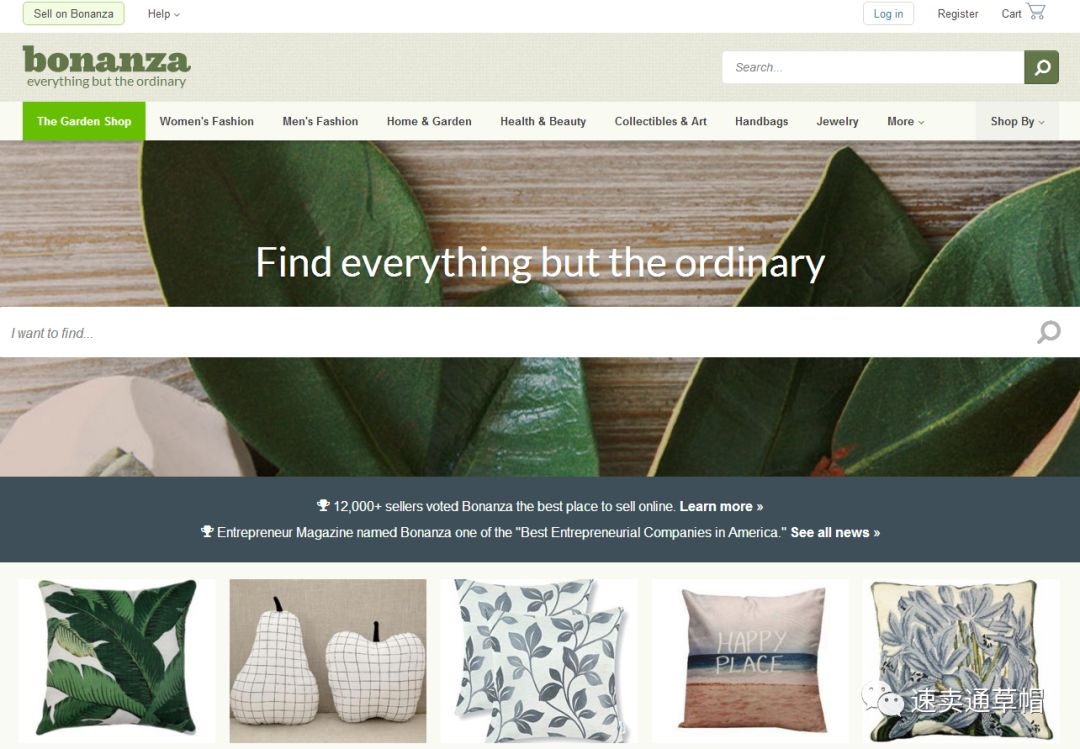
Task: Click the See all news link
Action: 835,533
